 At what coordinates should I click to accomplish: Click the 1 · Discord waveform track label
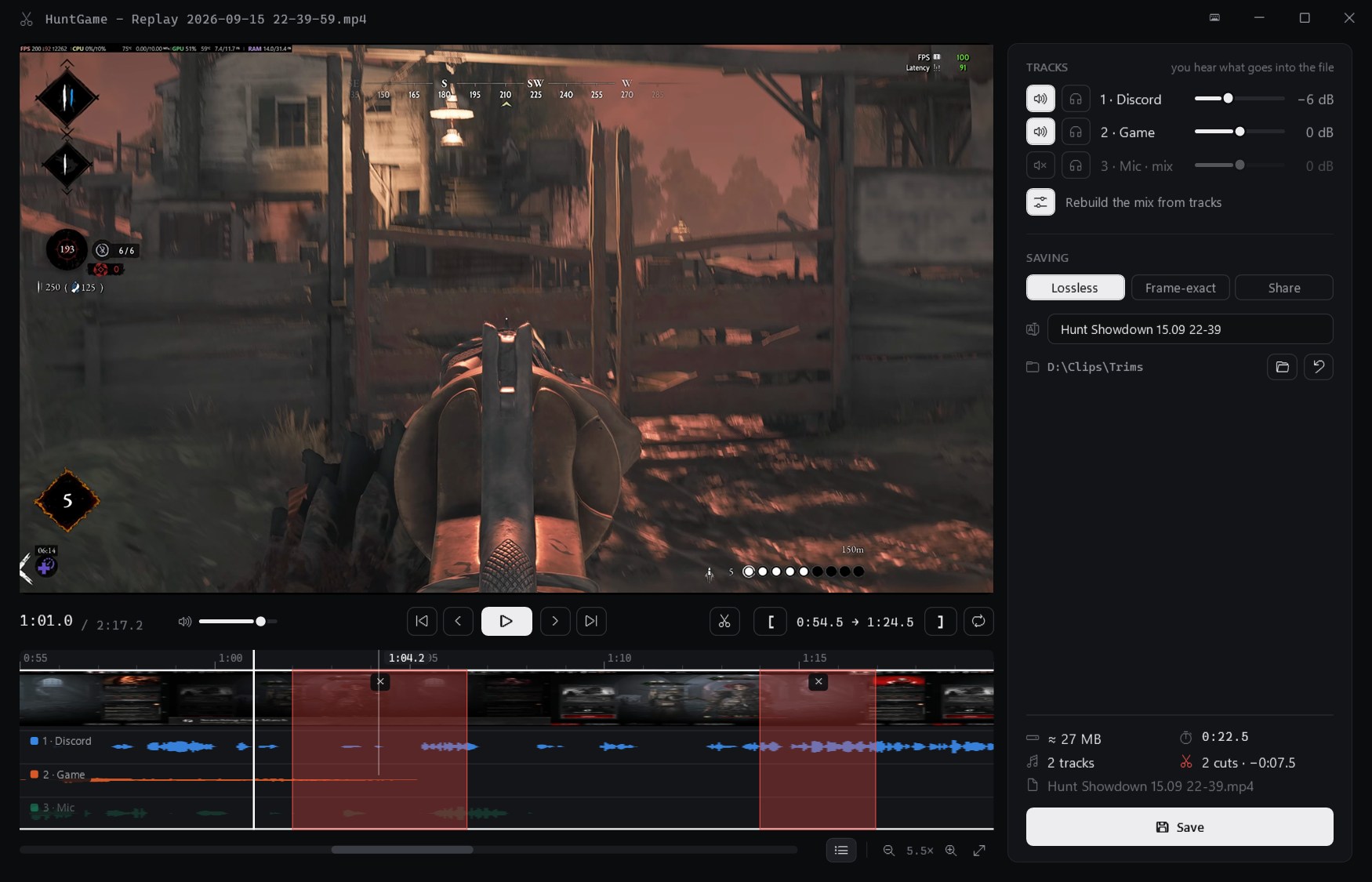[60, 741]
